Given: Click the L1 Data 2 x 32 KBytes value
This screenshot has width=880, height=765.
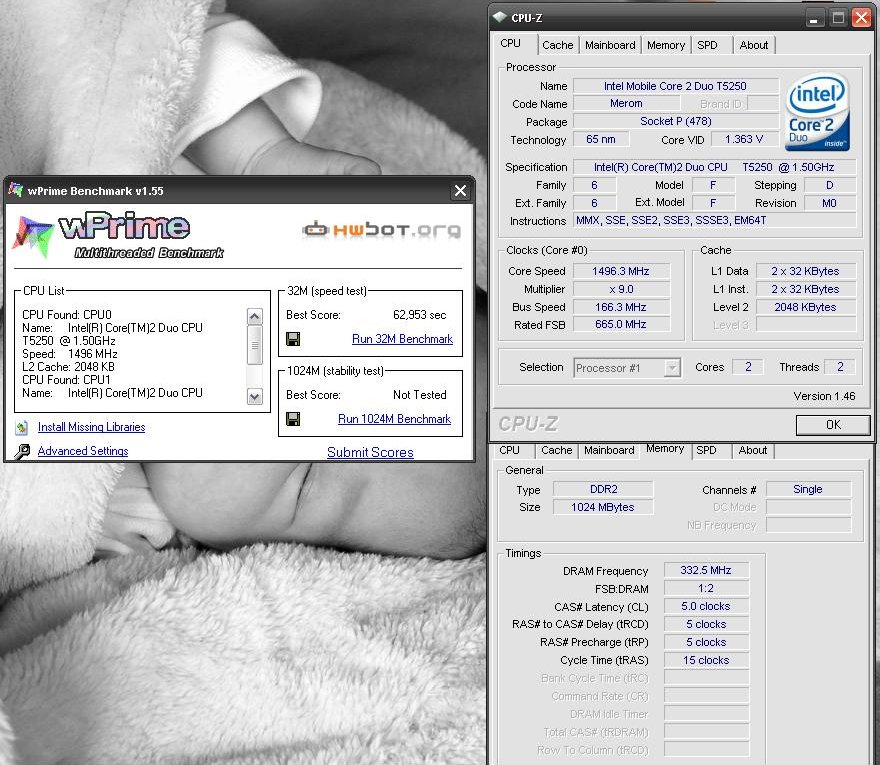Looking at the screenshot, I should (805, 271).
